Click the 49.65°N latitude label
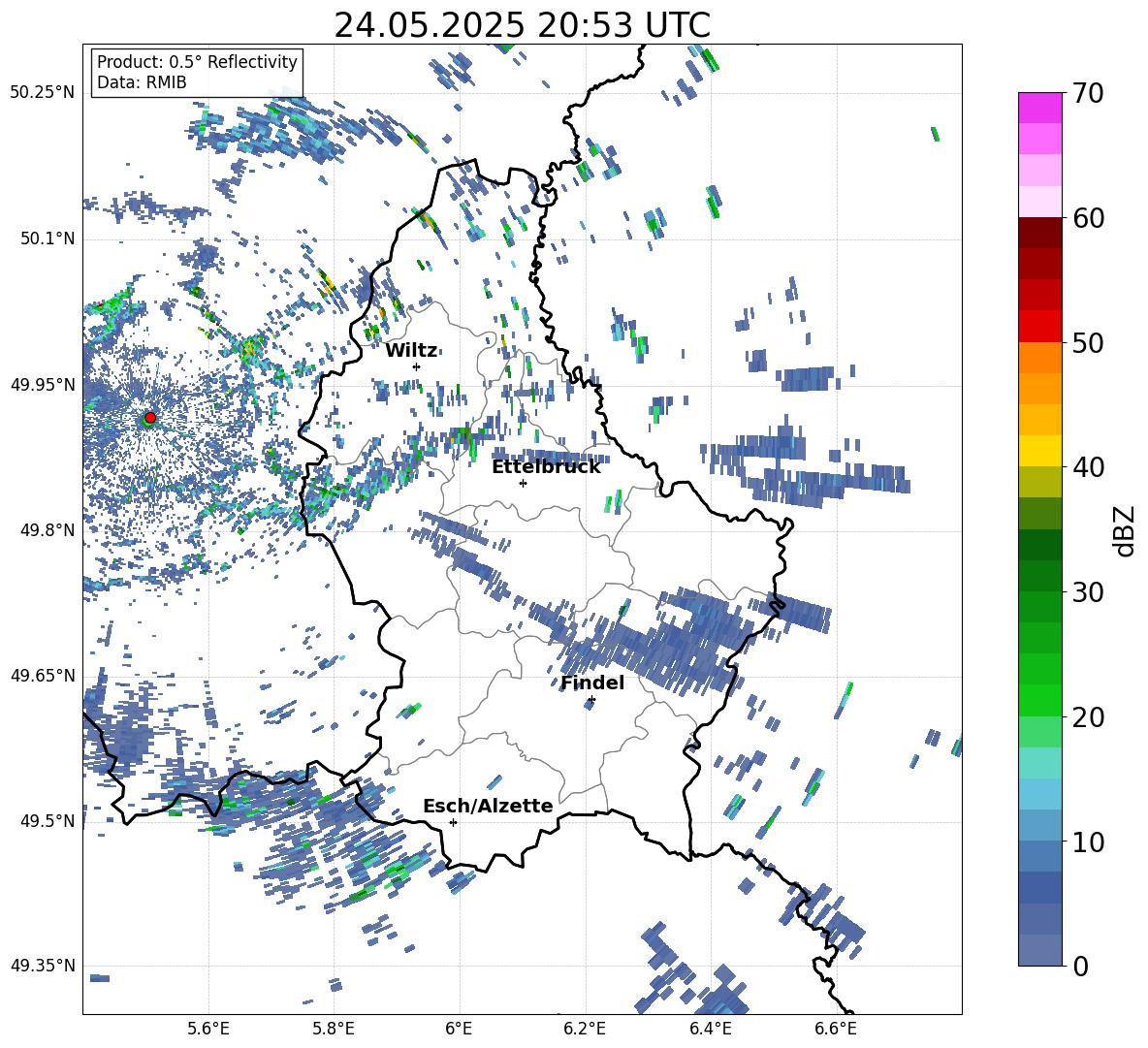The width and height of the screenshot is (1148, 1048). tap(42, 675)
